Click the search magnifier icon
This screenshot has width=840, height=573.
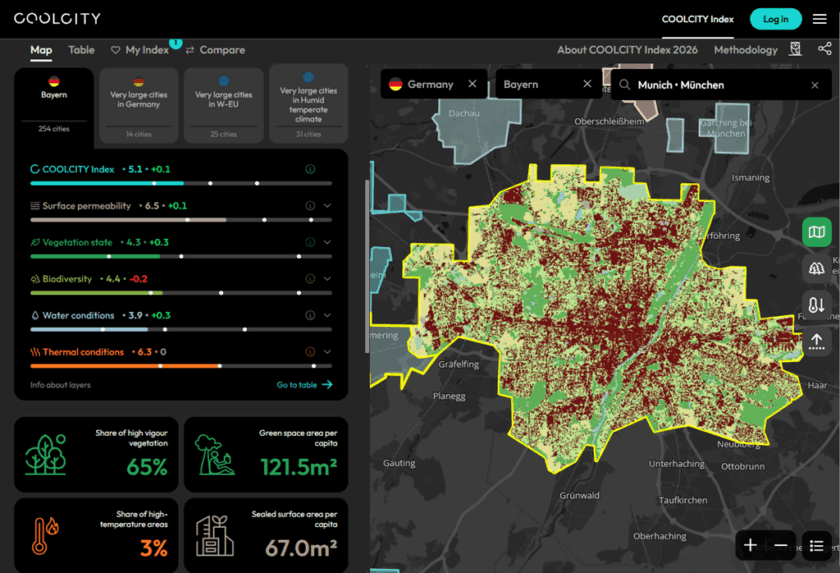[625, 85]
